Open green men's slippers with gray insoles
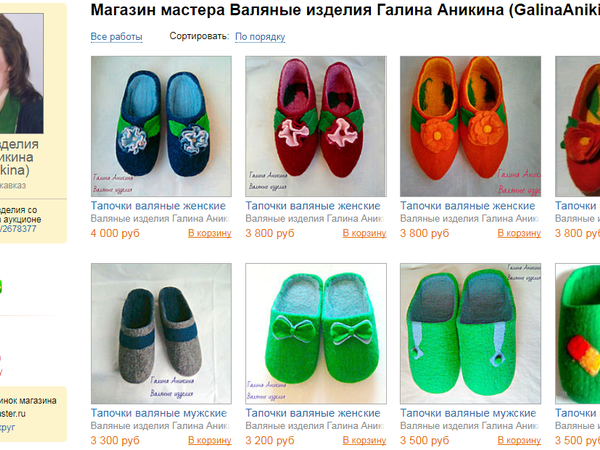 click(x=470, y=333)
